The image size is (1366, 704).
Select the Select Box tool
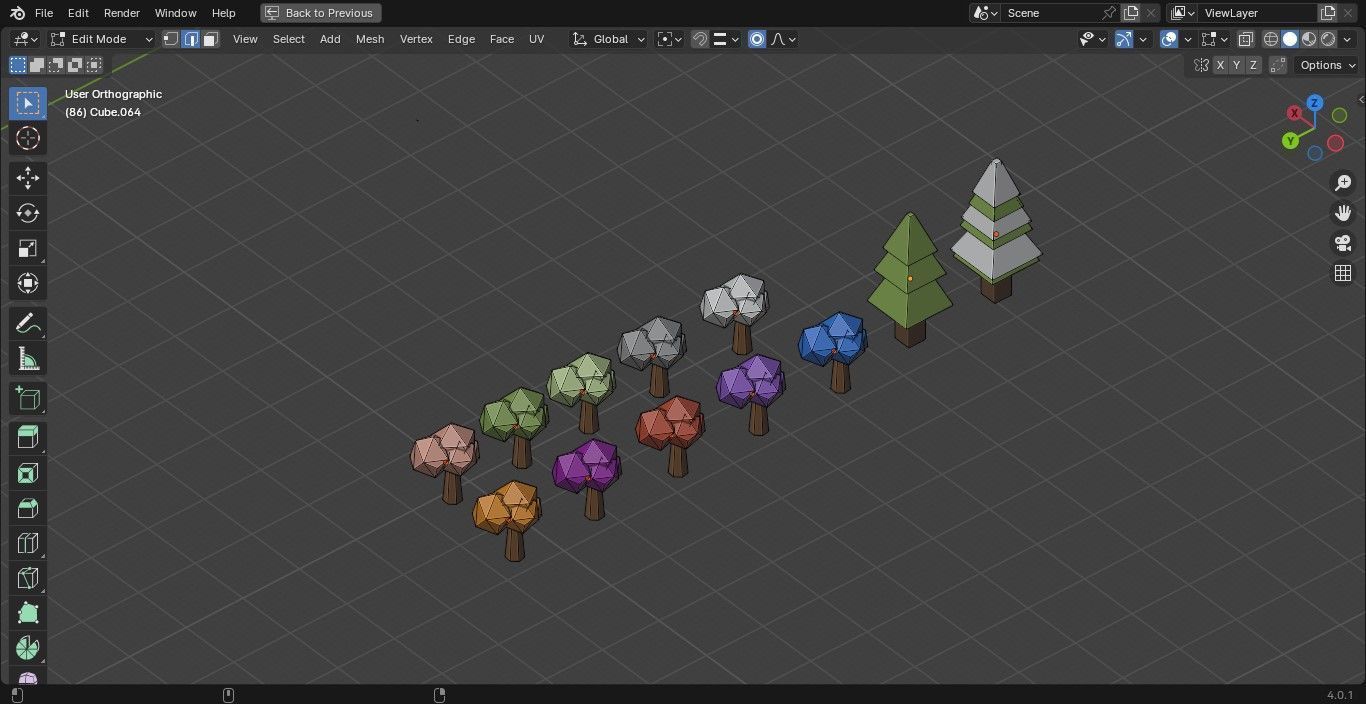tap(28, 103)
